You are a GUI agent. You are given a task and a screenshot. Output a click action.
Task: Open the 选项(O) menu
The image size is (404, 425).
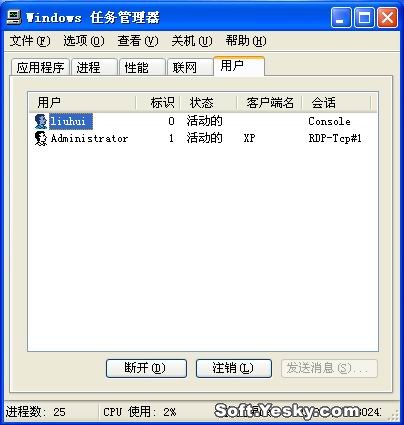(x=84, y=41)
